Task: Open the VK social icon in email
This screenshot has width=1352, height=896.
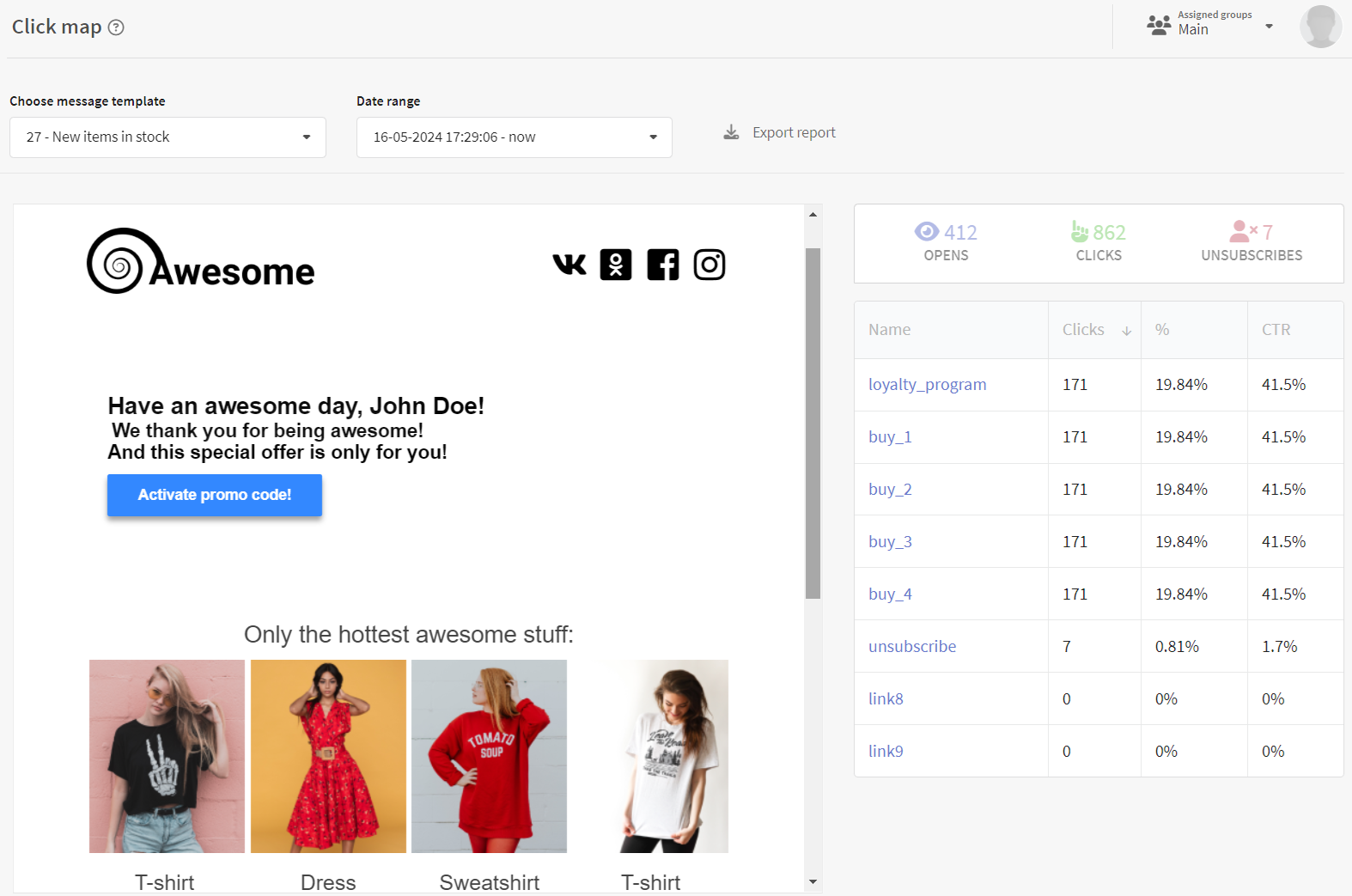Action: [x=569, y=265]
